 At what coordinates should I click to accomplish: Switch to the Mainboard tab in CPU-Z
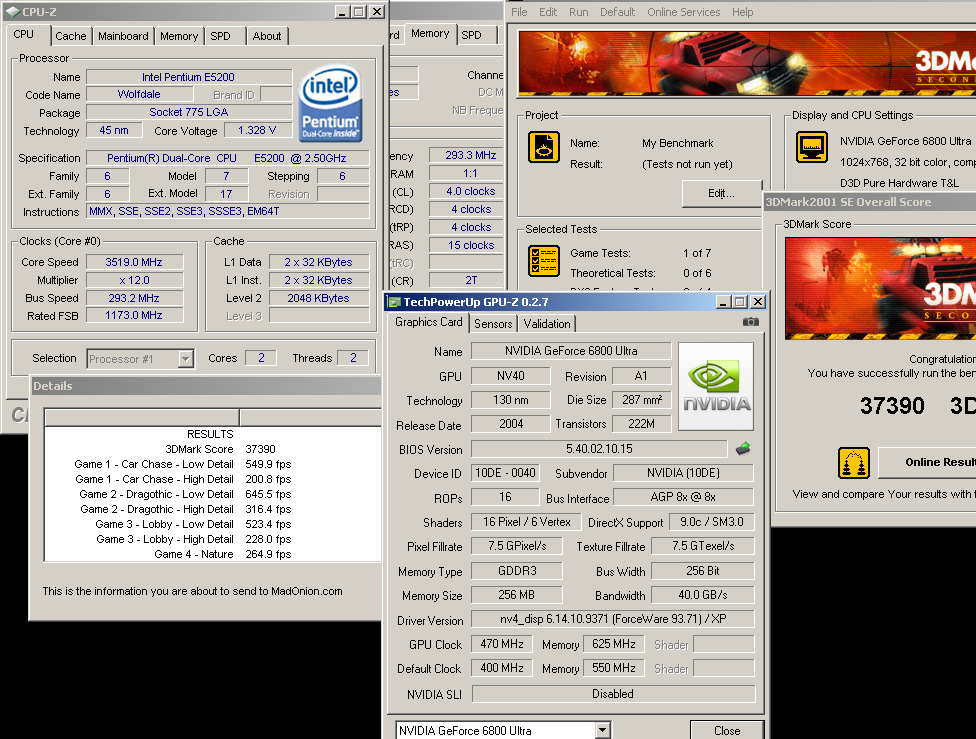coord(123,36)
